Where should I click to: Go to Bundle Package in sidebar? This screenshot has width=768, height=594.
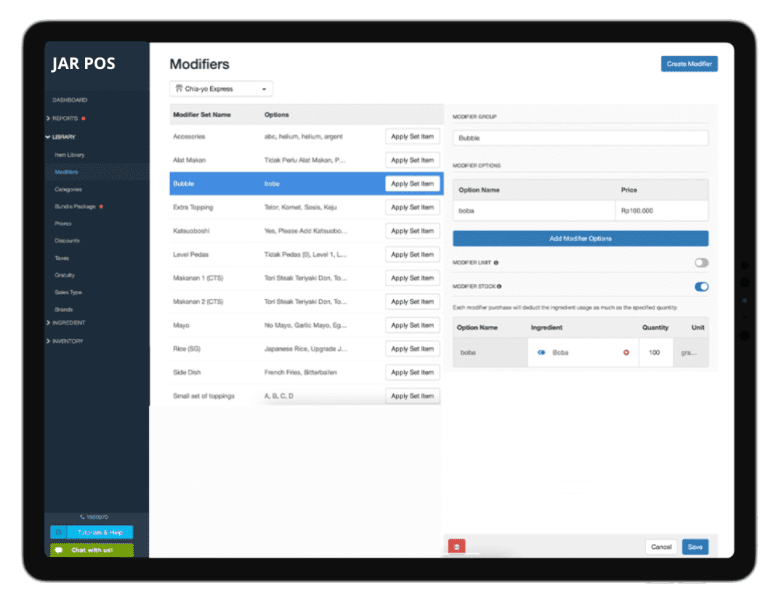pyautogui.click(x=75, y=206)
